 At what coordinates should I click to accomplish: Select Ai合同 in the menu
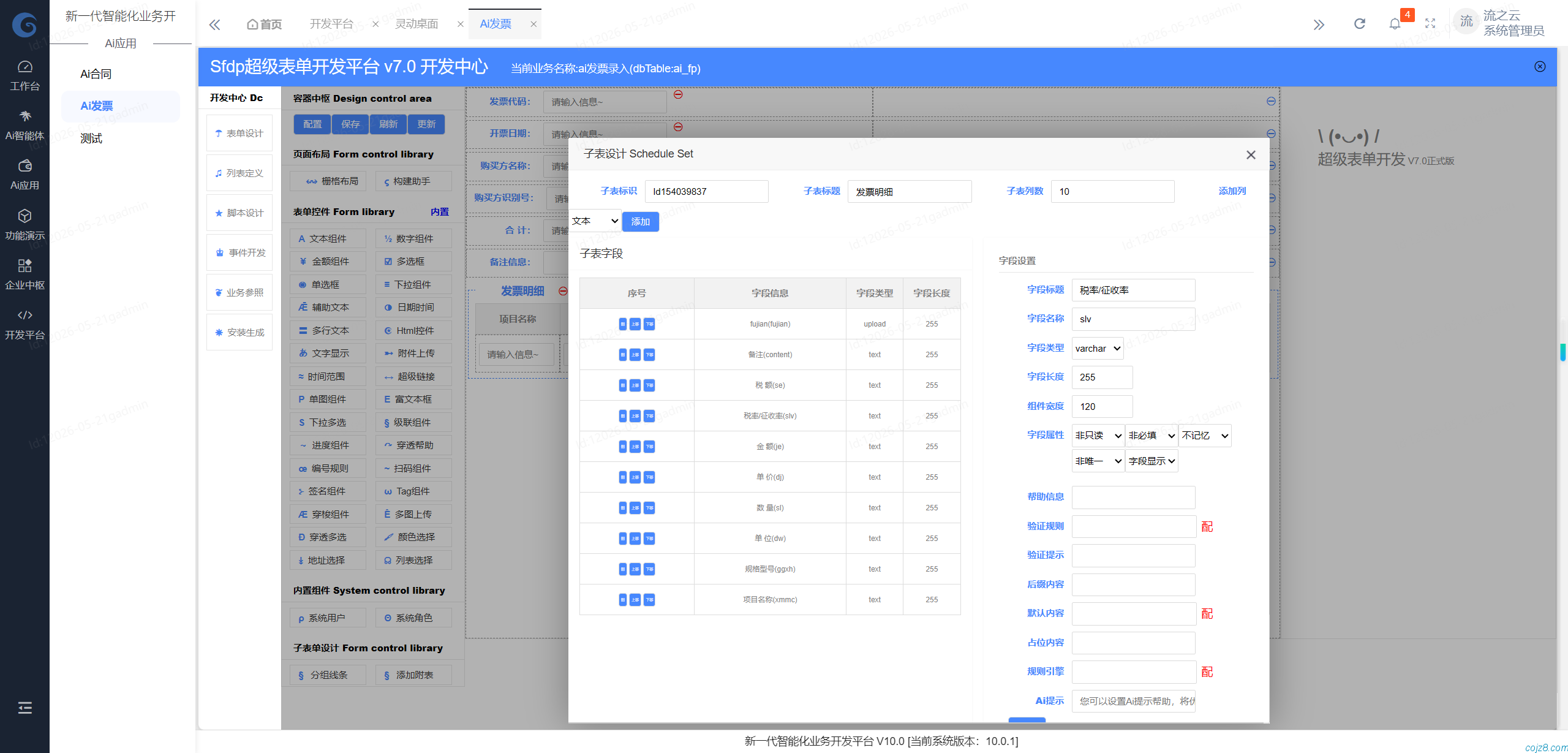96,74
